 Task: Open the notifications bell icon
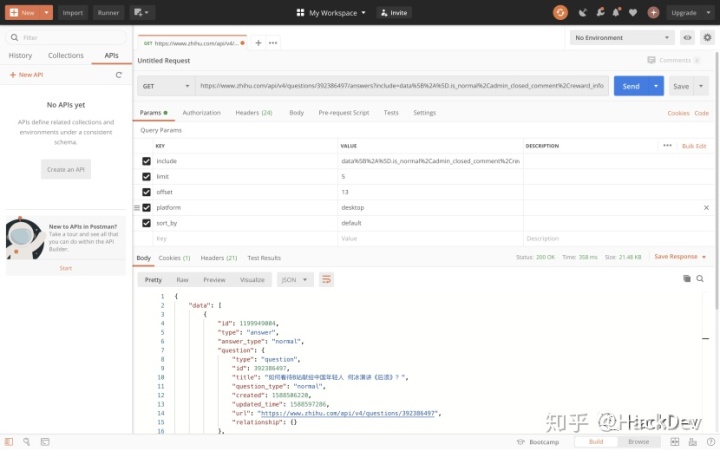coord(616,12)
